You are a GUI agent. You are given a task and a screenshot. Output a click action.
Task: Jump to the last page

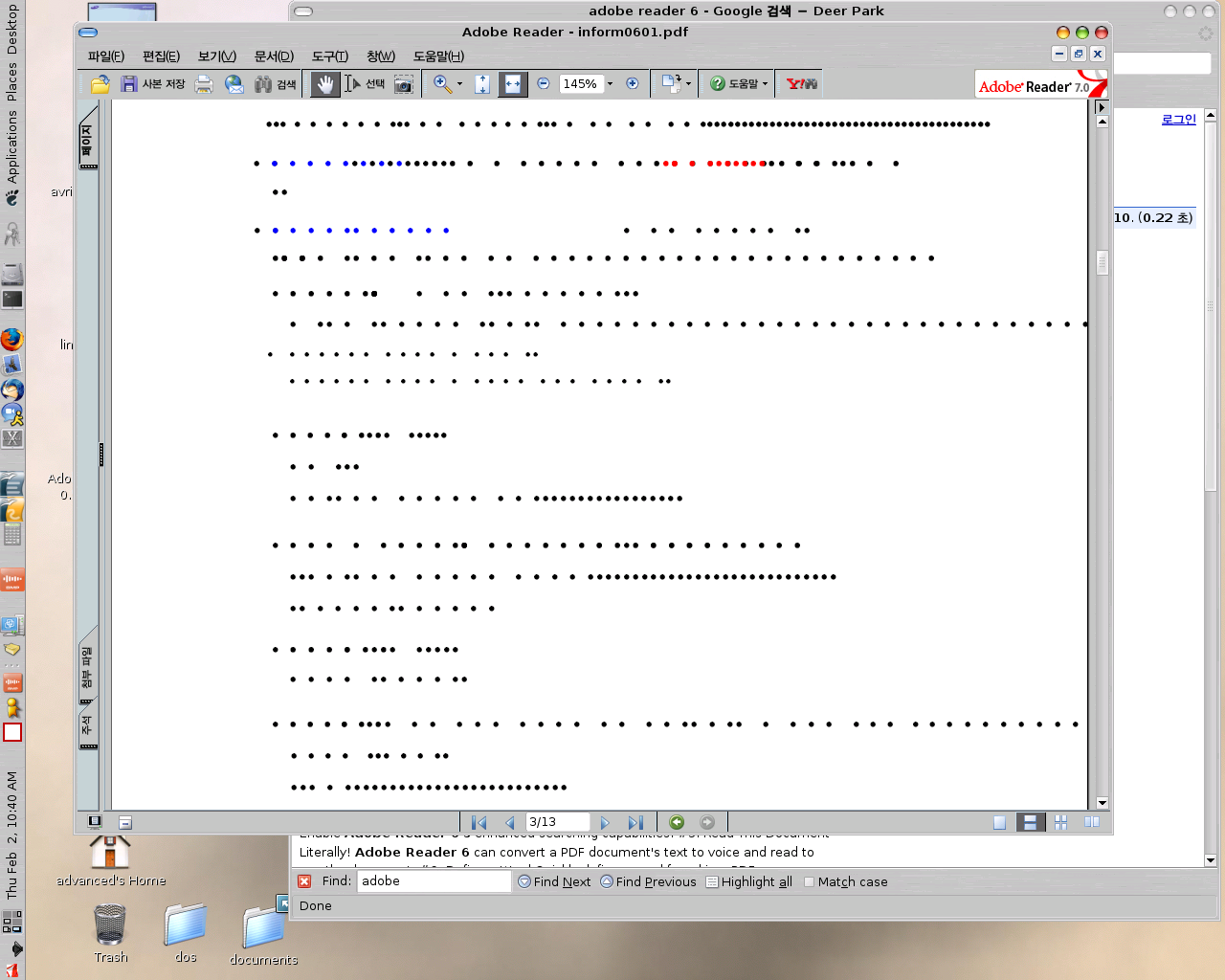(635, 822)
